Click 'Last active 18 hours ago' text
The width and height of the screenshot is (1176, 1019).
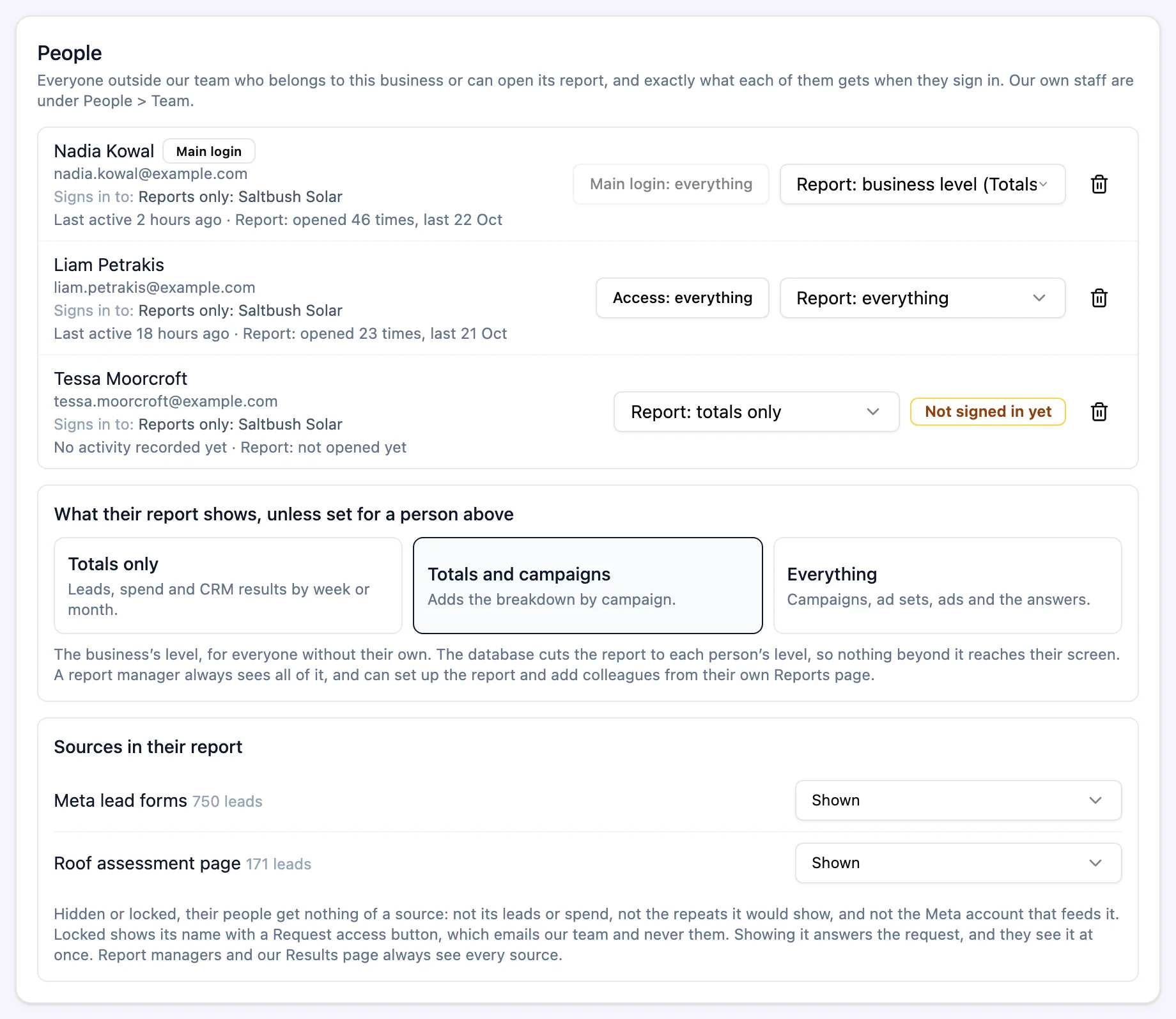pos(141,334)
